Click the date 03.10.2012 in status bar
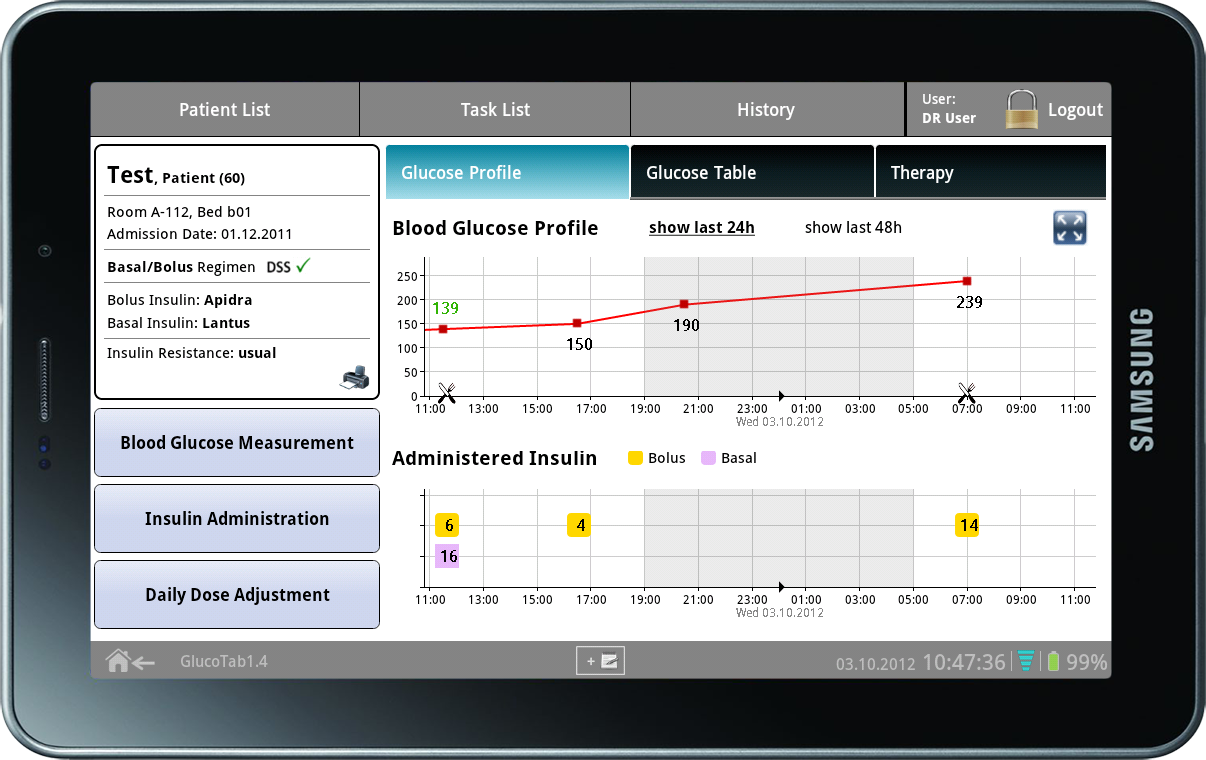The height and width of the screenshot is (760, 1206). [x=876, y=664]
